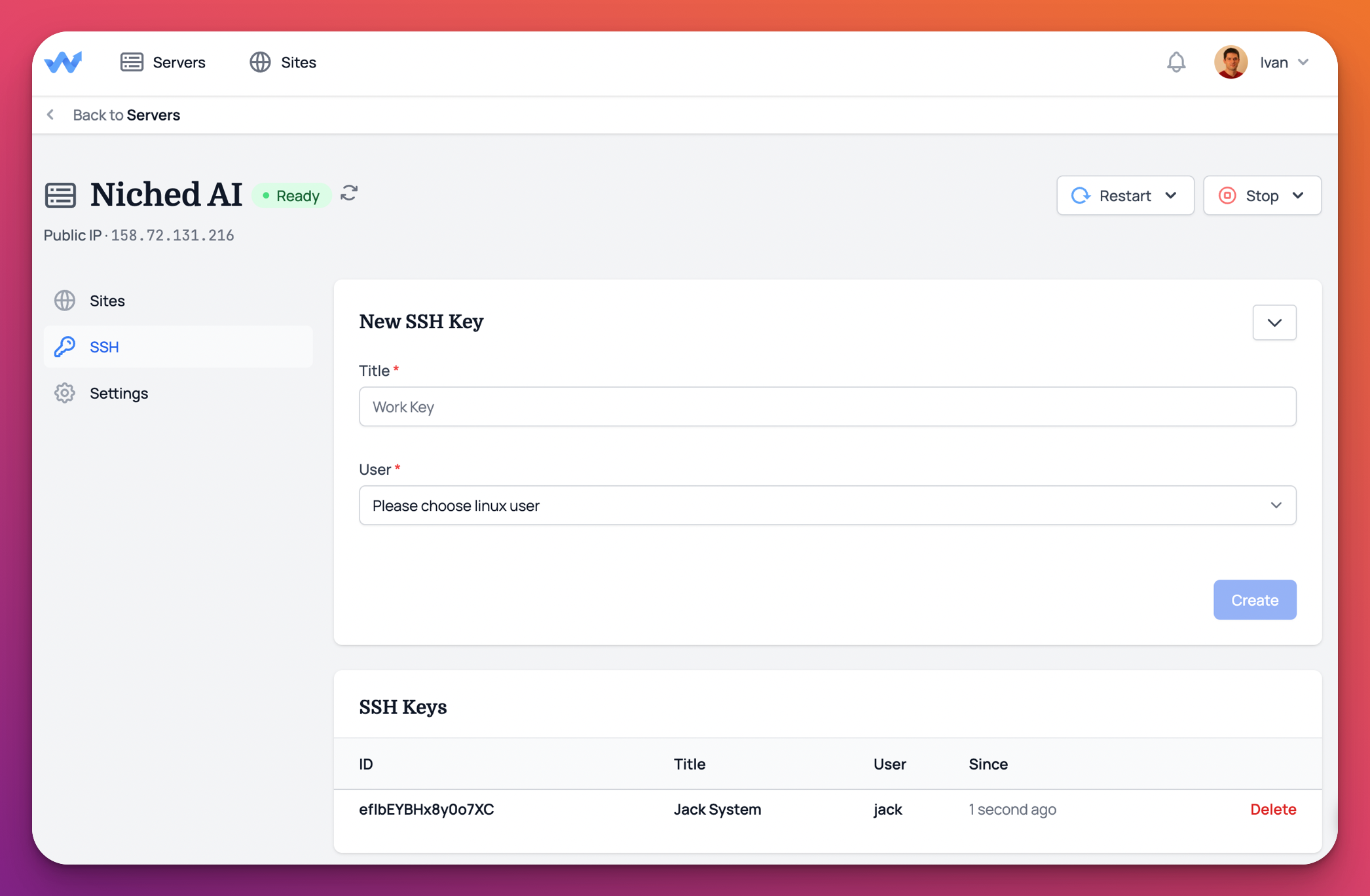1370x896 pixels.
Task: Click the blue W logo icon
Action: coord(63,62)
